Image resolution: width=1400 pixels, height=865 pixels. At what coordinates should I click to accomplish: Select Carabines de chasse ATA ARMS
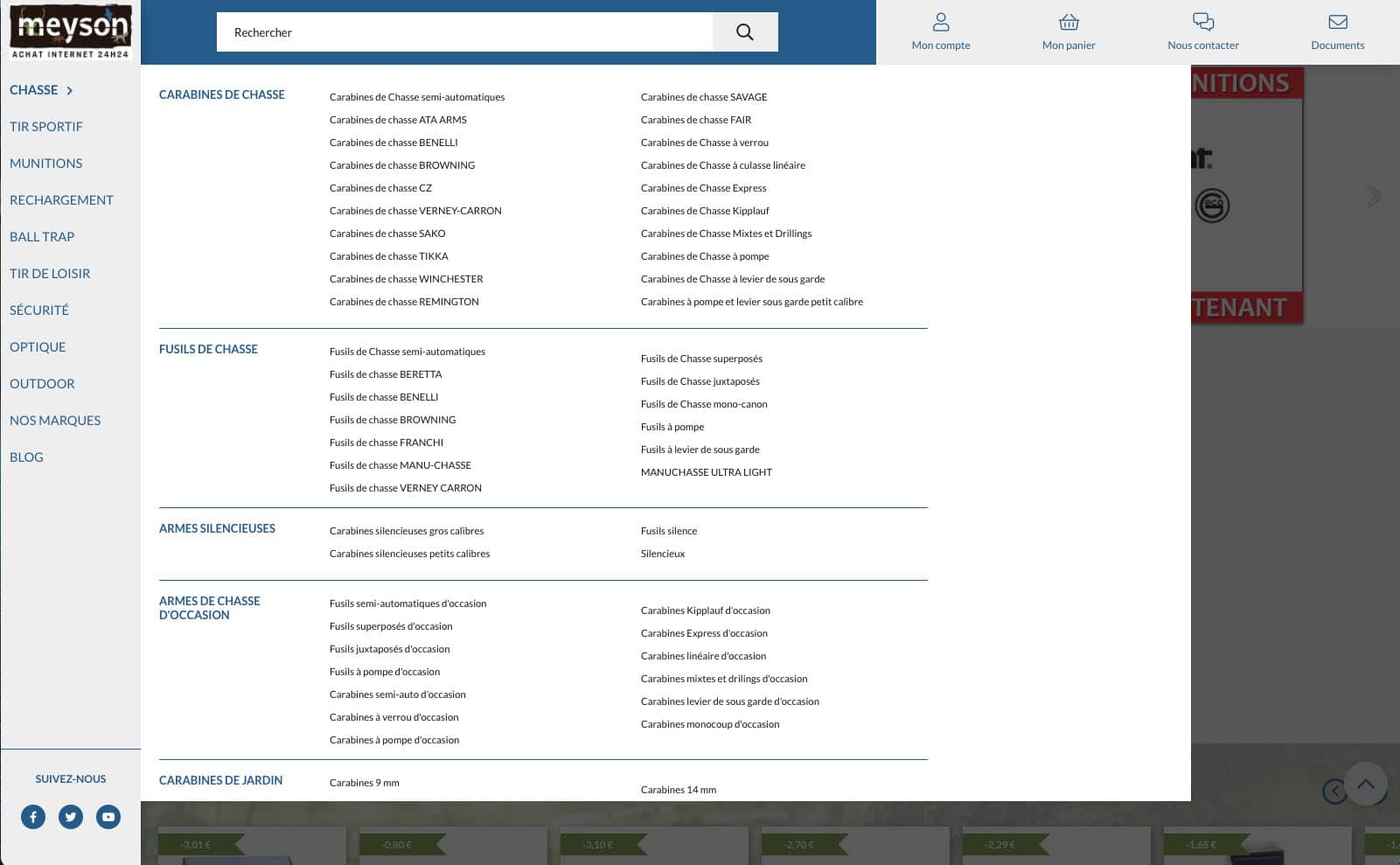(398, 120)
